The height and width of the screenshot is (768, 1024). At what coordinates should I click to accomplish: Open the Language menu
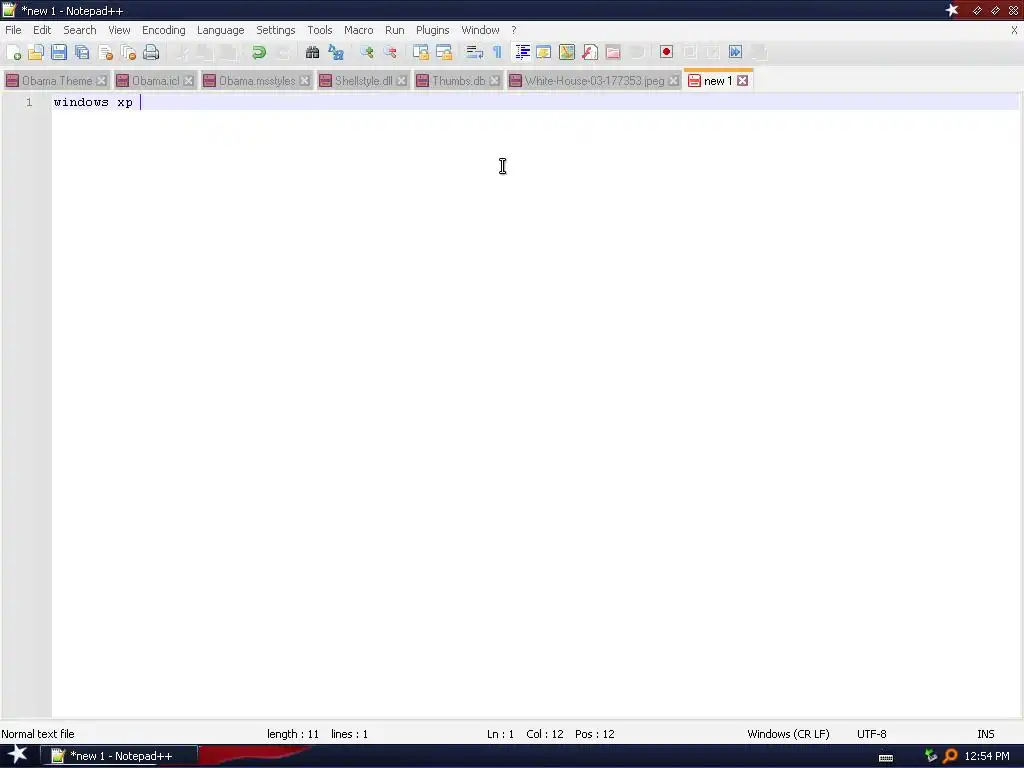220,30
